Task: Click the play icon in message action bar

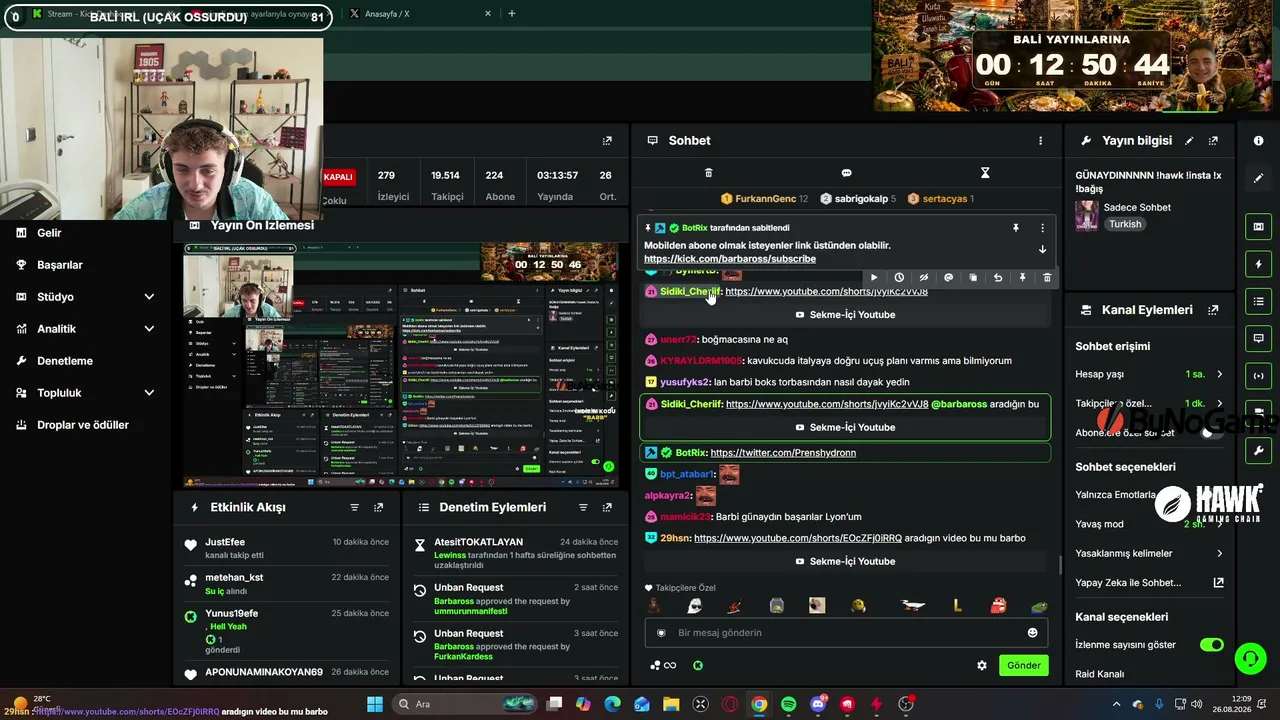Action: [874, 277]
